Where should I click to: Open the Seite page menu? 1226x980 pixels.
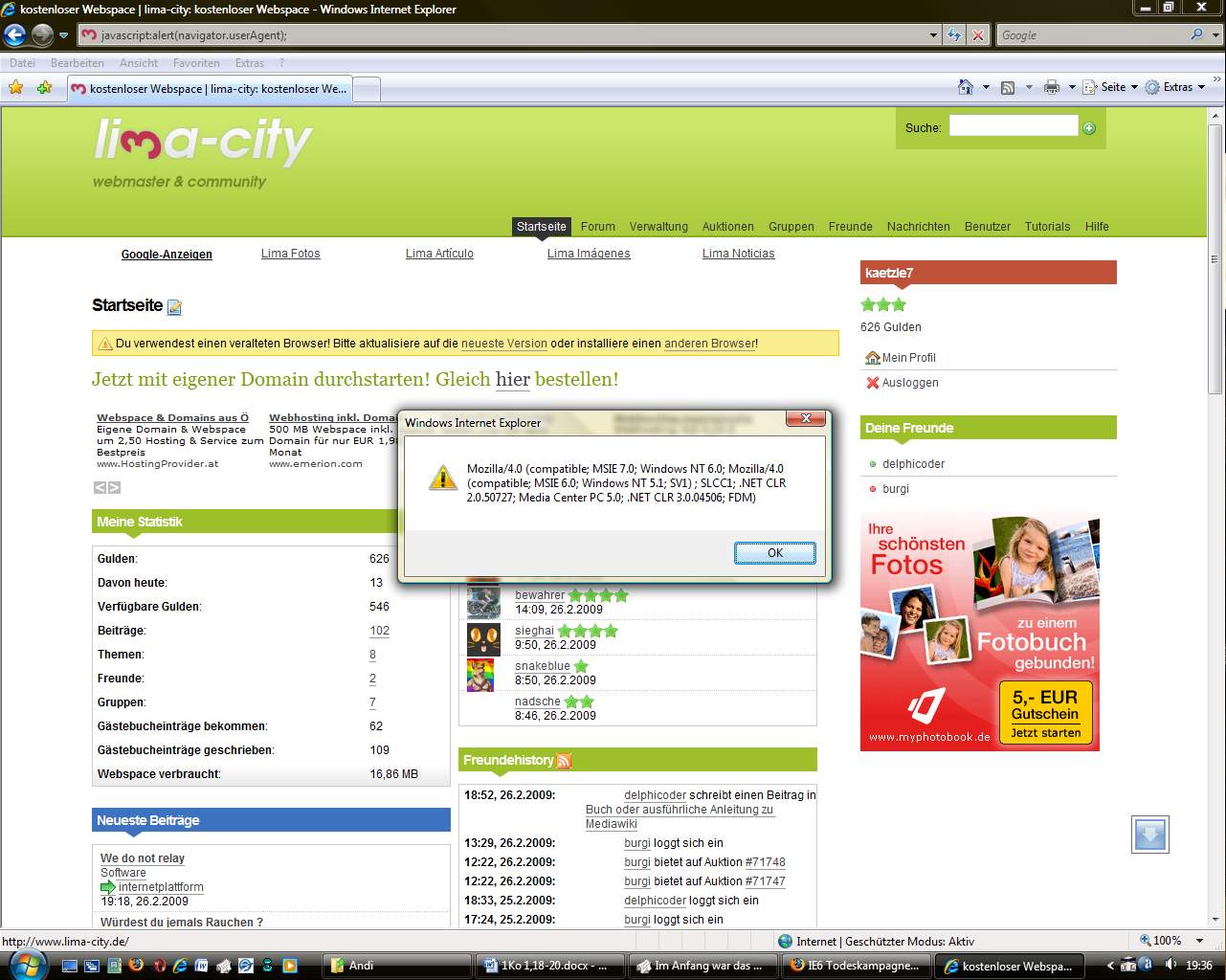click(x=1110, y=87)
